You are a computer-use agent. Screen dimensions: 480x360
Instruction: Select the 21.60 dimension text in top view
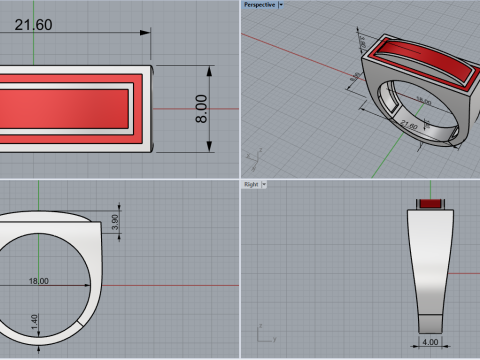[x=33, y=25]
